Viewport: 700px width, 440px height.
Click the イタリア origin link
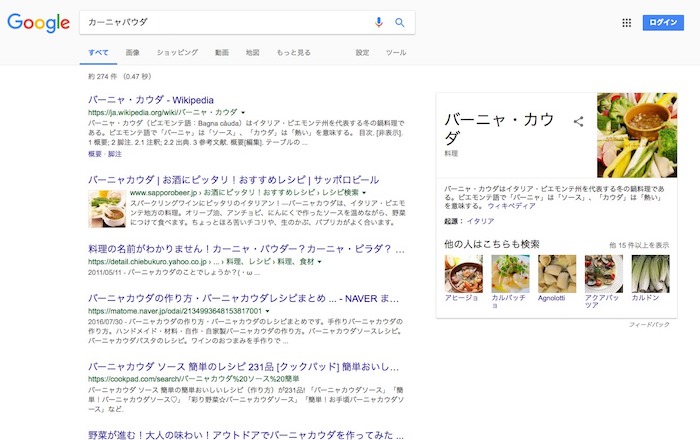tap(480, 221)
